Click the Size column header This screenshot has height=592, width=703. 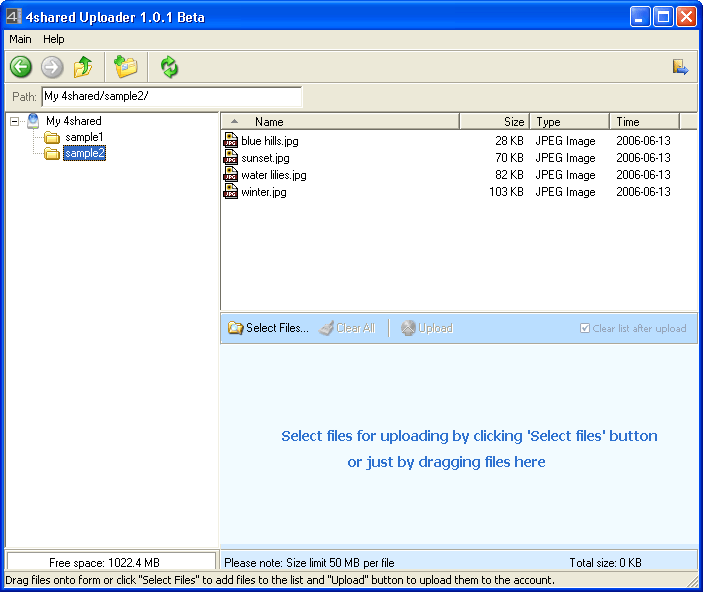pos(495,122)
